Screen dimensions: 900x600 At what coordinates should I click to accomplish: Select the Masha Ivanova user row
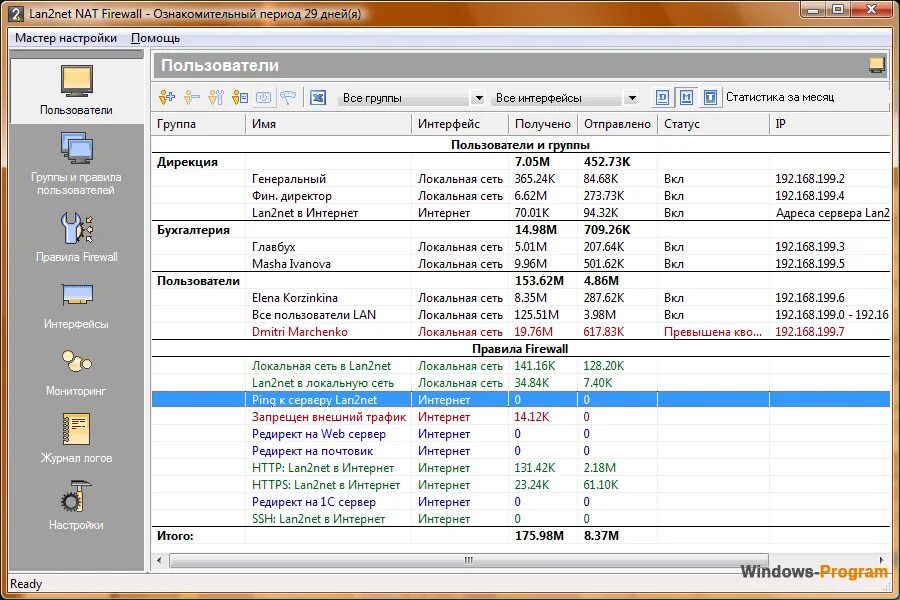521,264
